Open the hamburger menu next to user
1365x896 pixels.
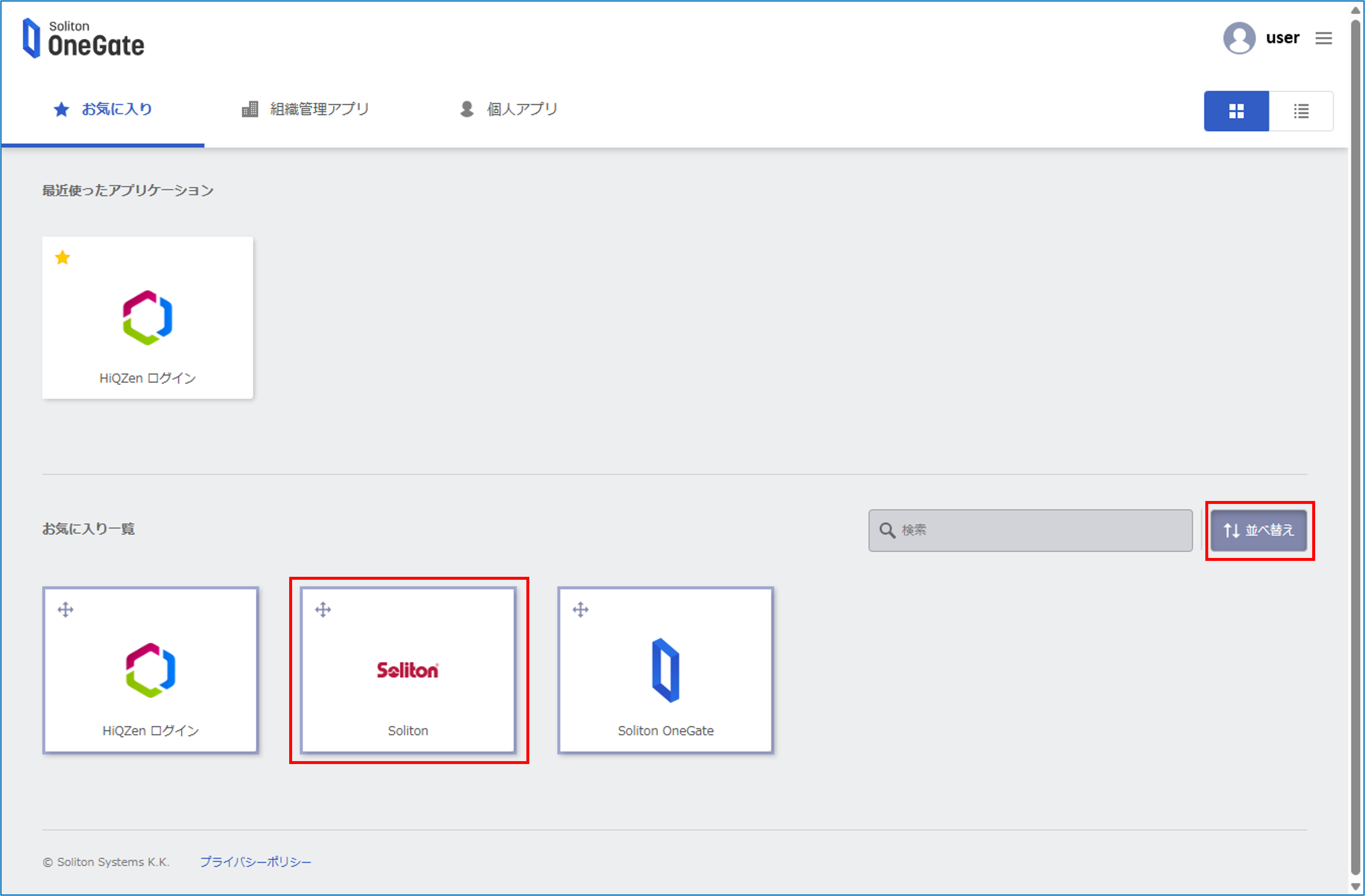[1323, 39]
